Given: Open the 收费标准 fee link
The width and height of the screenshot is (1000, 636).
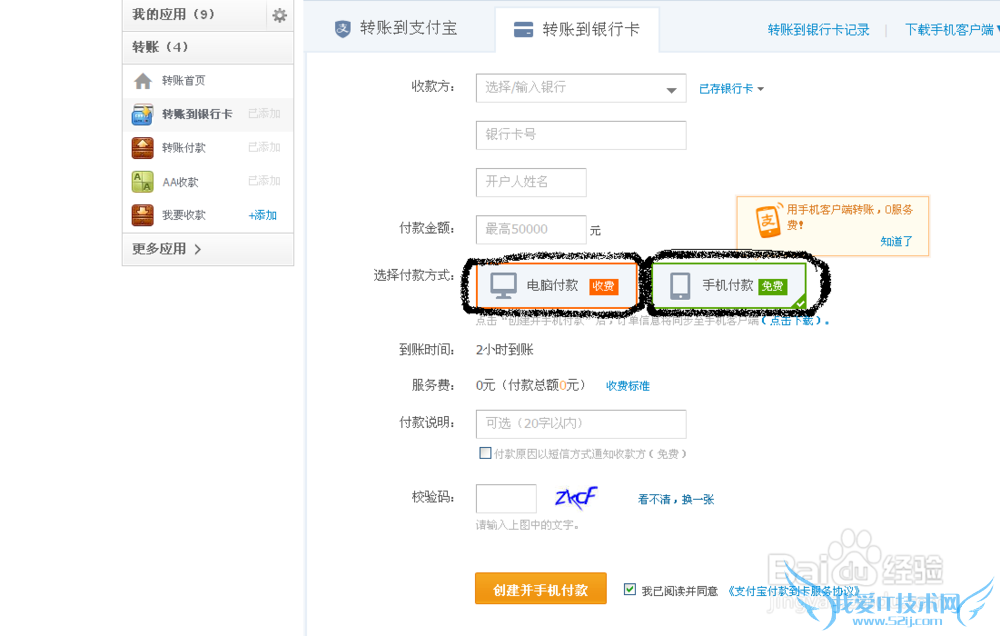Looking at the screenshot, I should coord(628,386).
